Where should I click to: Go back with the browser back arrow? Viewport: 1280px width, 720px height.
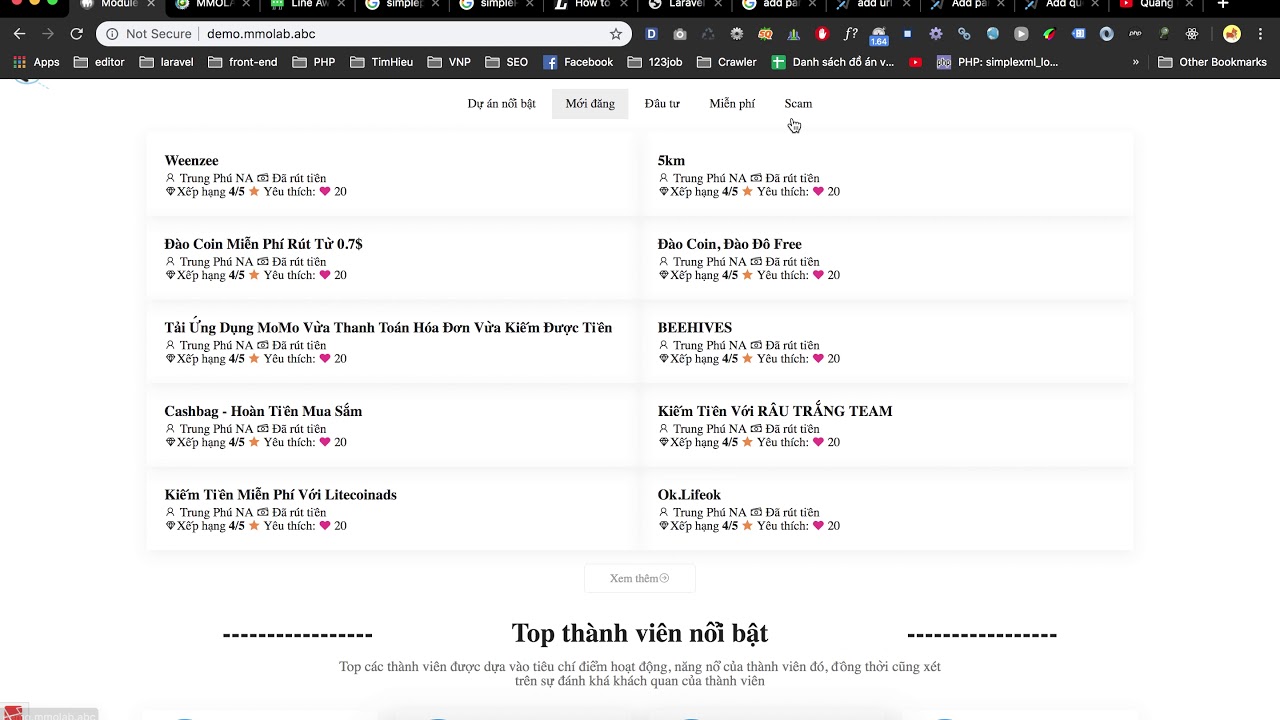(19, 34)
